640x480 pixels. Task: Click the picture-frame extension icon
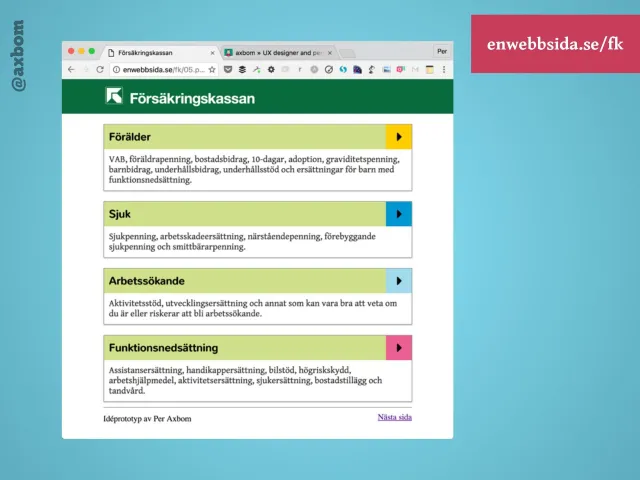386,69
